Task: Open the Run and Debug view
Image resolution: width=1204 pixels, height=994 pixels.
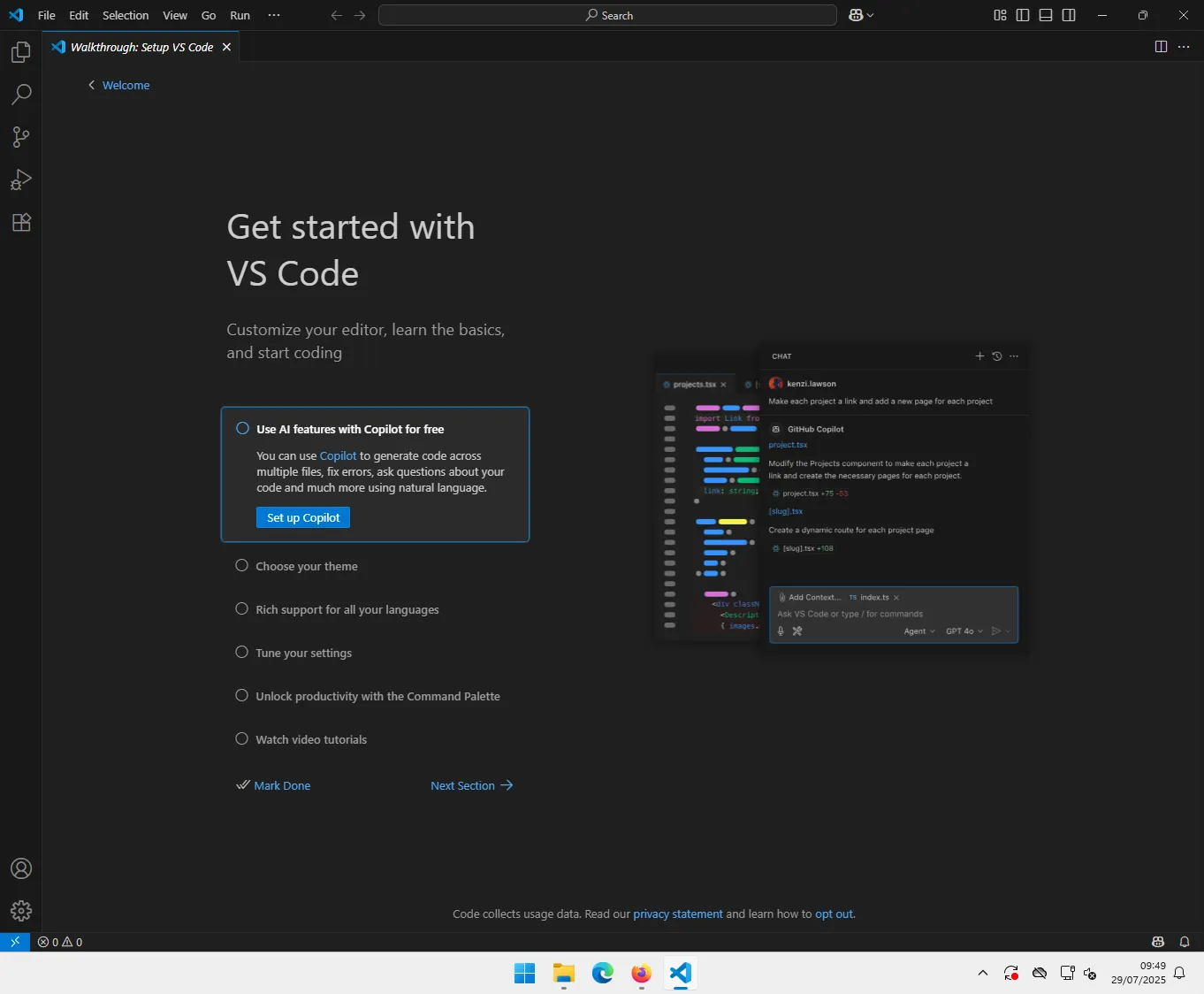Action: pos(21,180)
